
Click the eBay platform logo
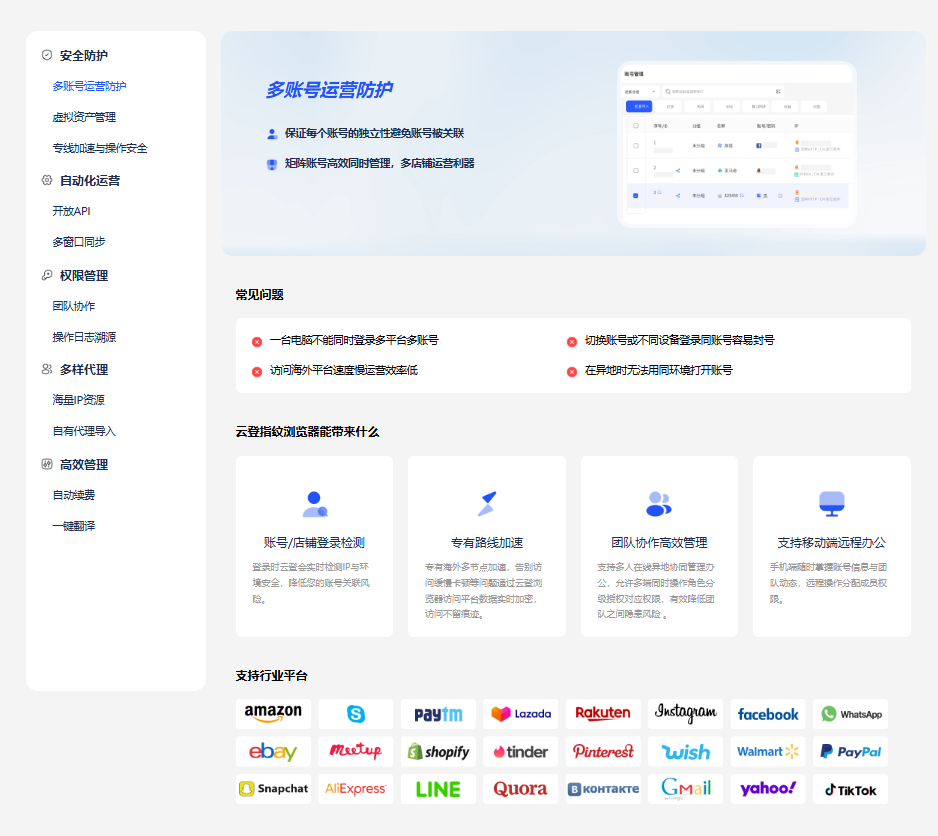point(273,752)
